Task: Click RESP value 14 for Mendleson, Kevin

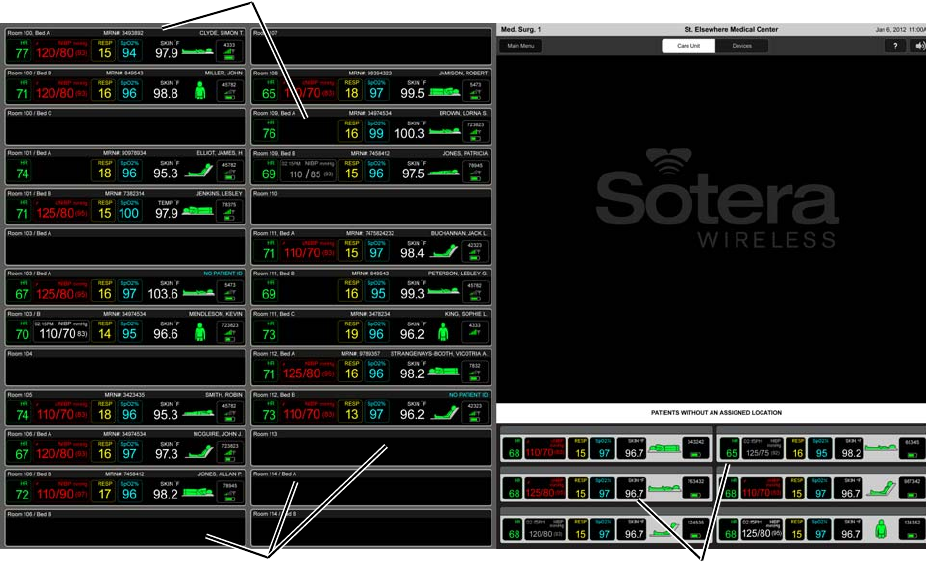Action: click(x=105, y=334)
